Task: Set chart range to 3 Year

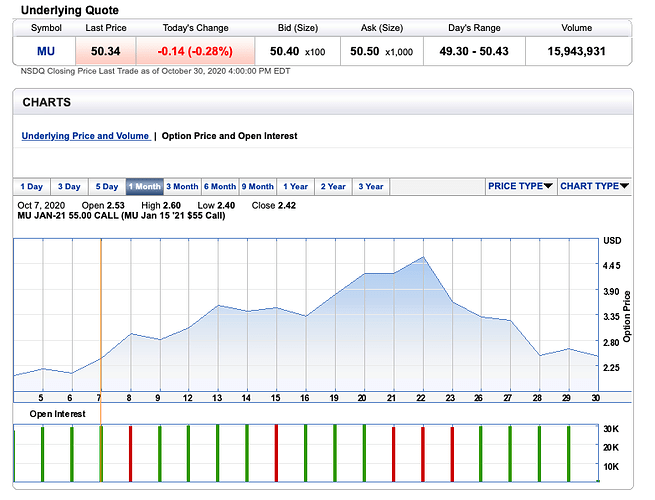Action: [x=371, y=187]
